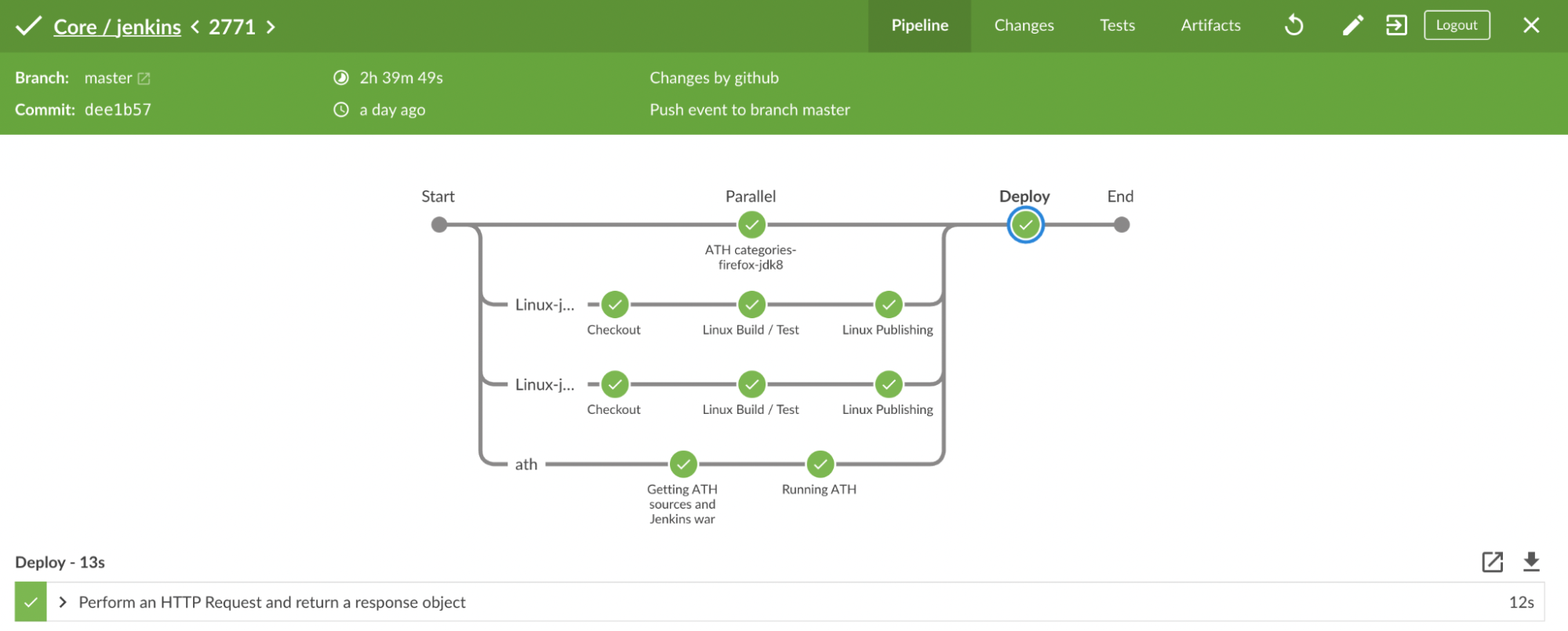This screenshot has height=631, width=1568.
Task: Open the Artifacts tab
Action: 1210,26
